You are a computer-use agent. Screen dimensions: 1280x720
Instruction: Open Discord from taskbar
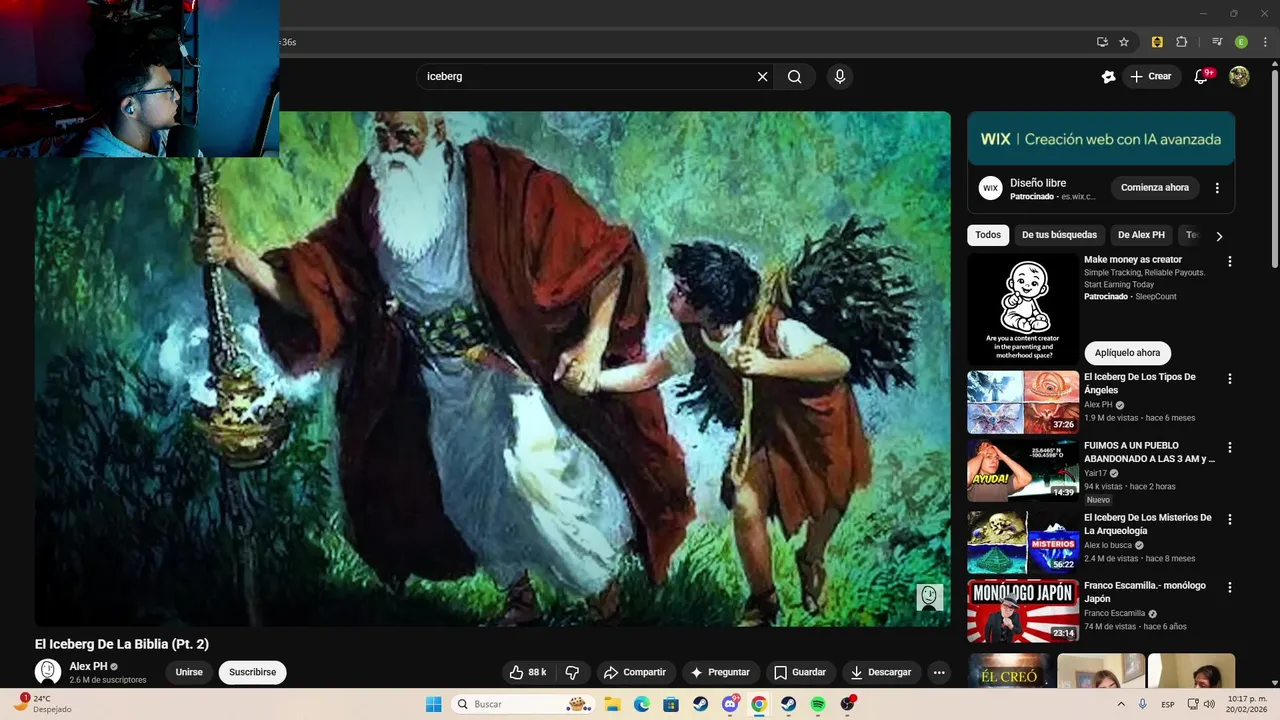pos(730,704)
